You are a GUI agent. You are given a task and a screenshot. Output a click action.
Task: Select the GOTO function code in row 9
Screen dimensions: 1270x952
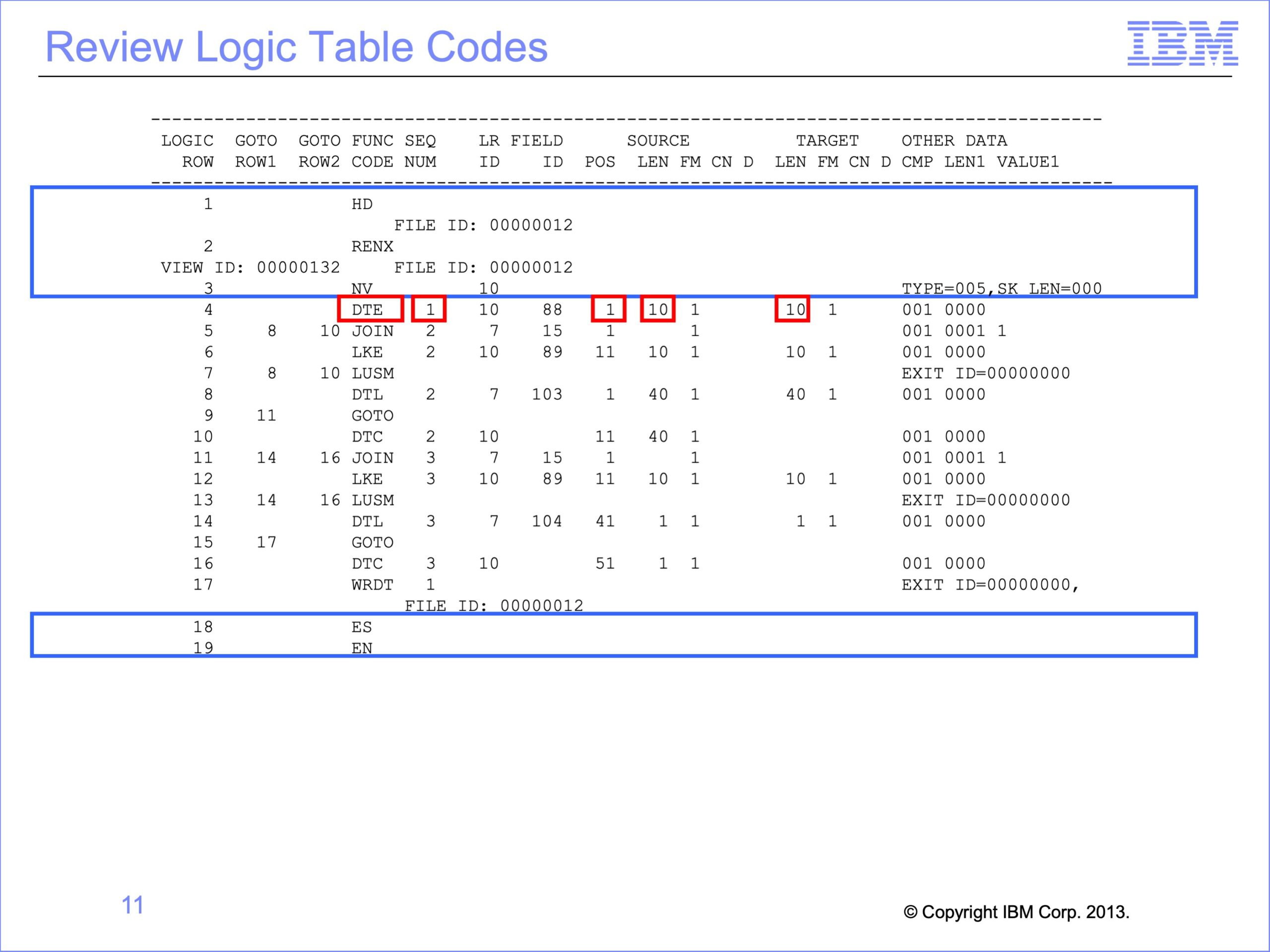(x=373, y=416)
